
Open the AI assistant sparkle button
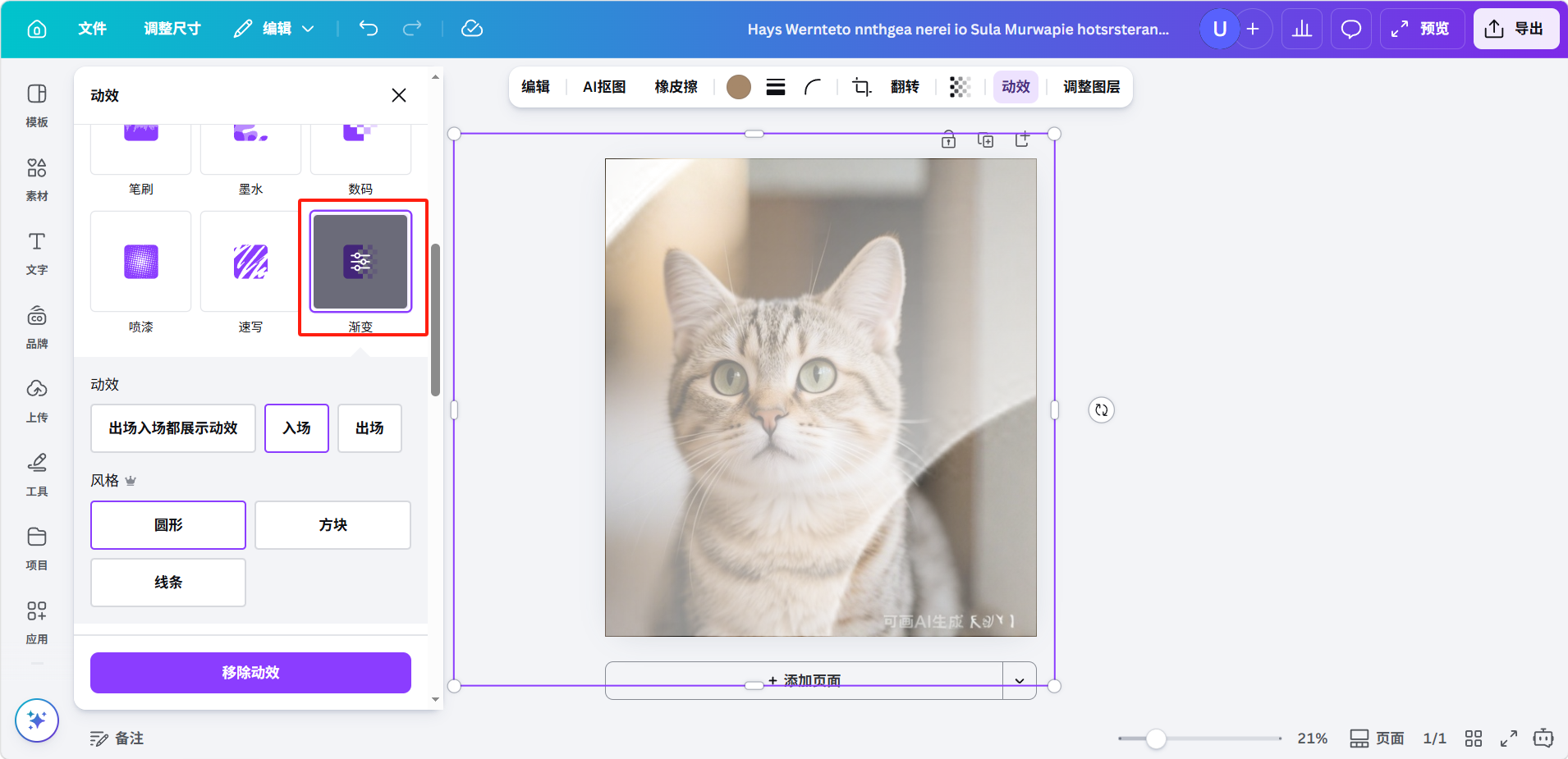pos(37,720)
